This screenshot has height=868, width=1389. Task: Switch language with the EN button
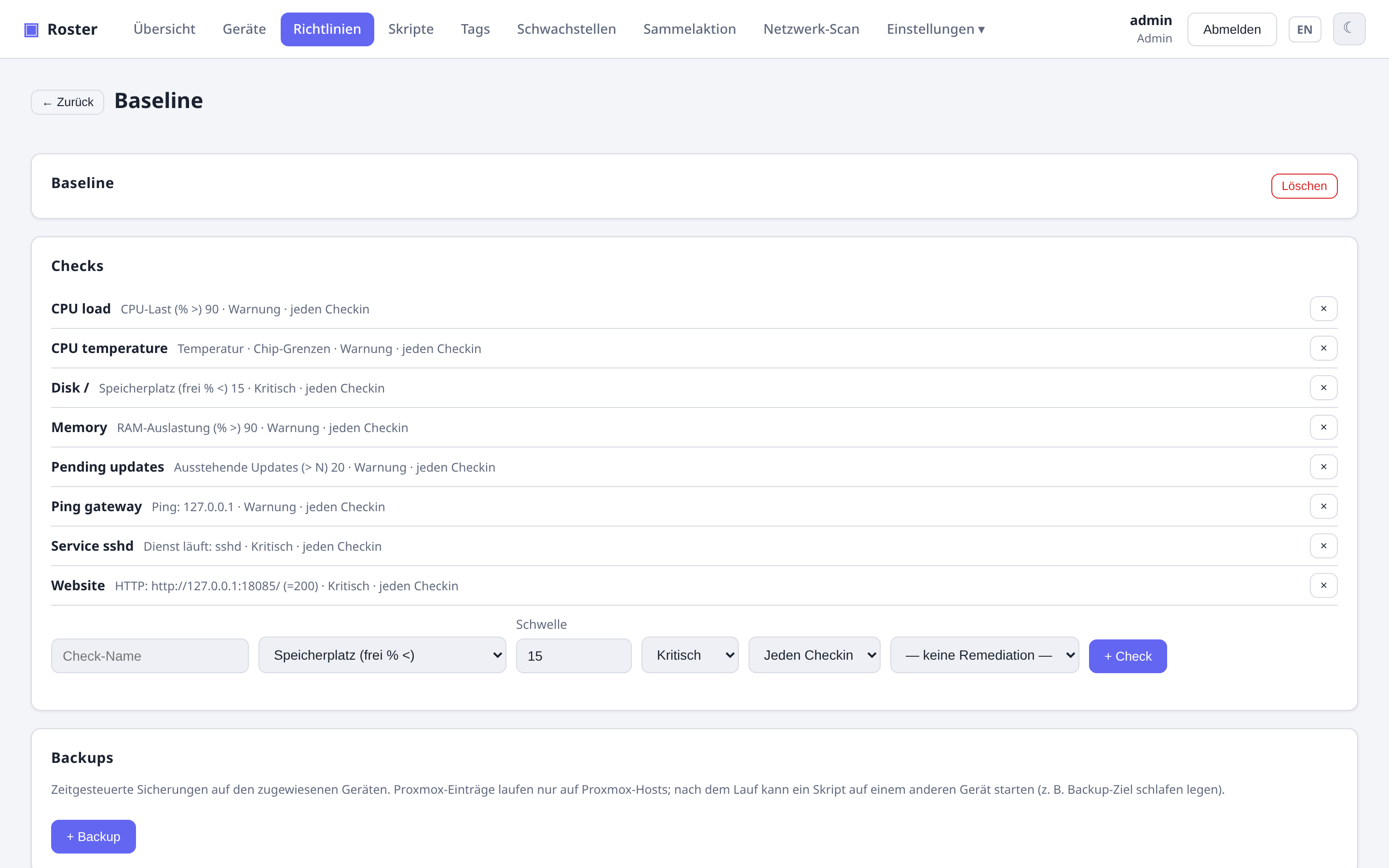[x=1304, y=29]
